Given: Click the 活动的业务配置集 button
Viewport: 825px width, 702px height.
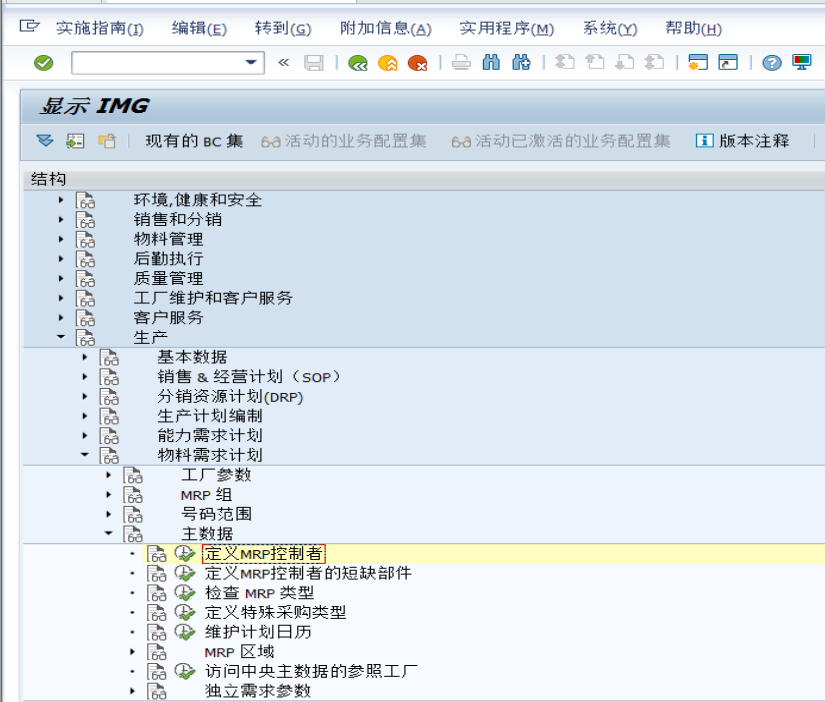Looking at the screenshot, I should [x=344, y=141].
